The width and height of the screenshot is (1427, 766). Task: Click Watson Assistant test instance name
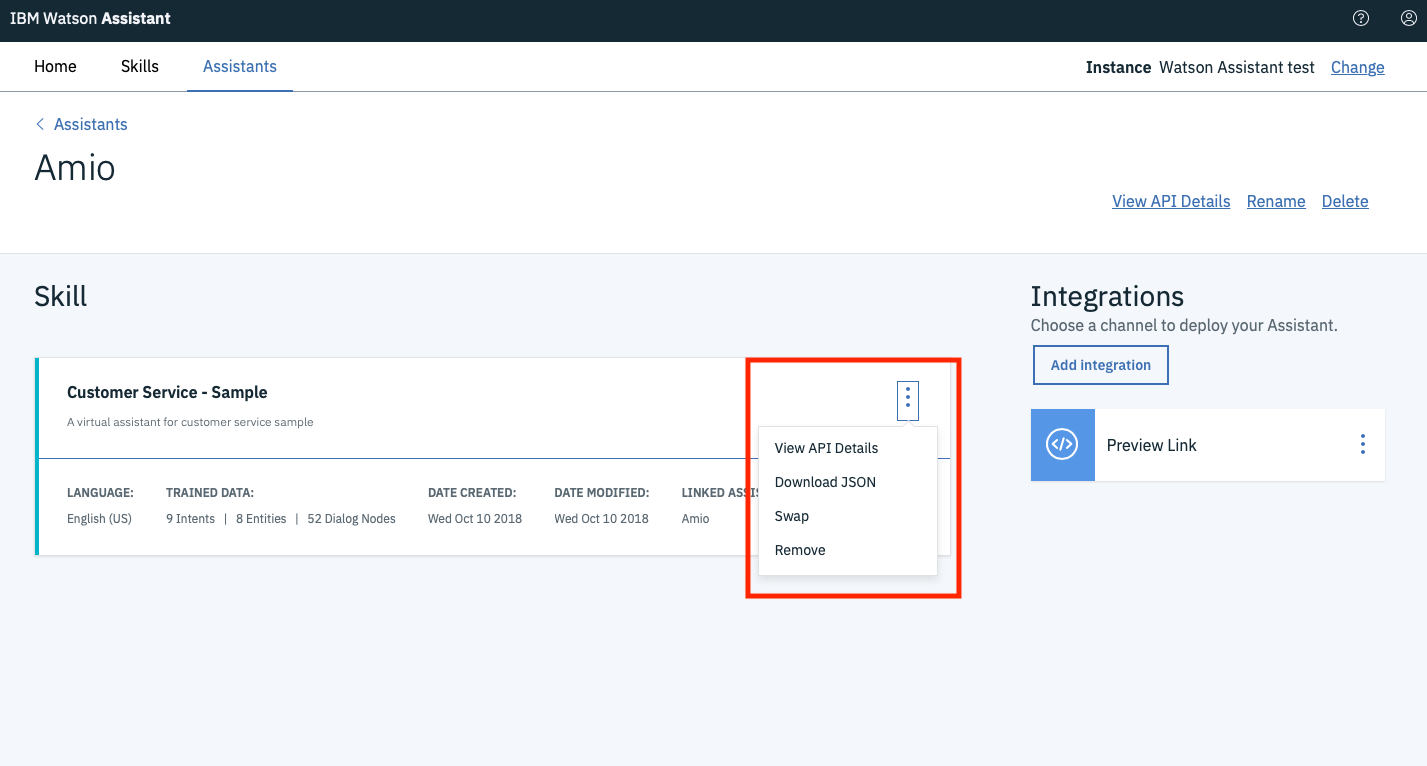coord(1237,67)
